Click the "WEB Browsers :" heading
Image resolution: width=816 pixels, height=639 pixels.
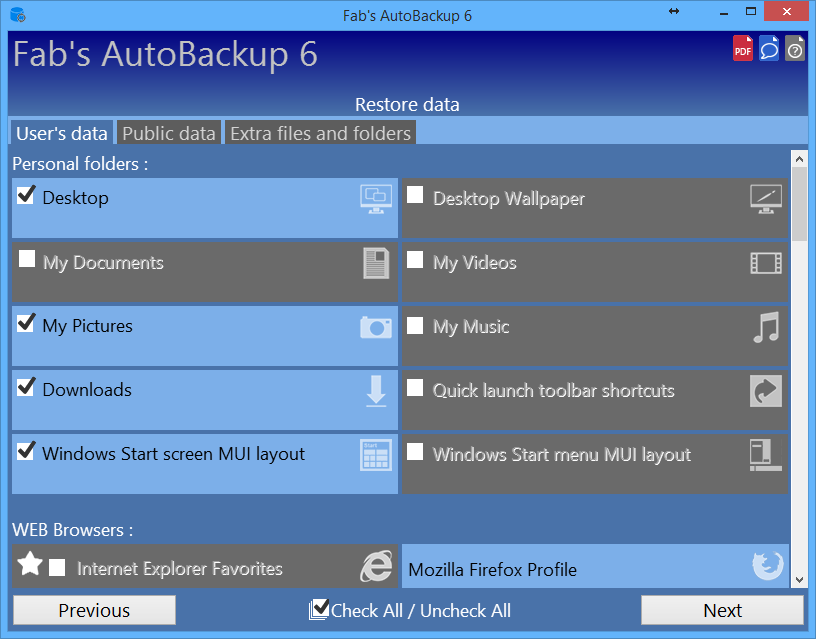pyautogui.click(x=72, y=530)
